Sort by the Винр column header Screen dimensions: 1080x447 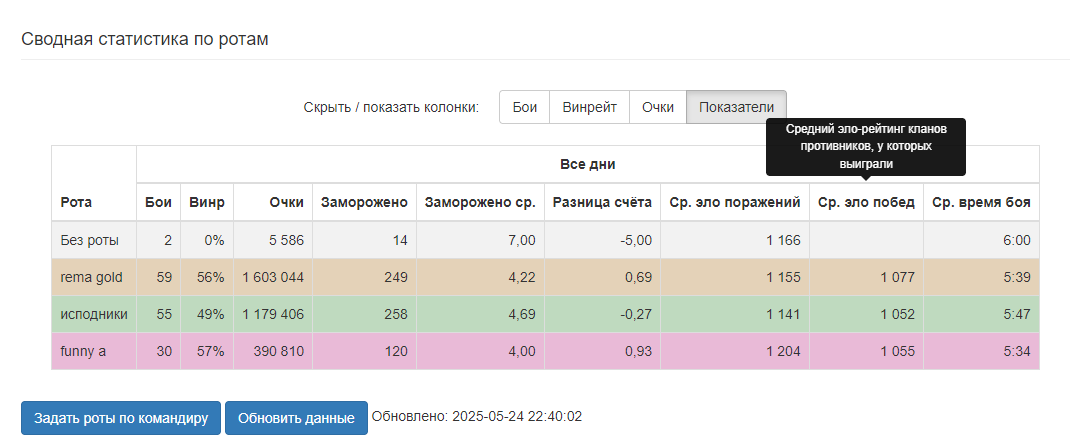207,202
